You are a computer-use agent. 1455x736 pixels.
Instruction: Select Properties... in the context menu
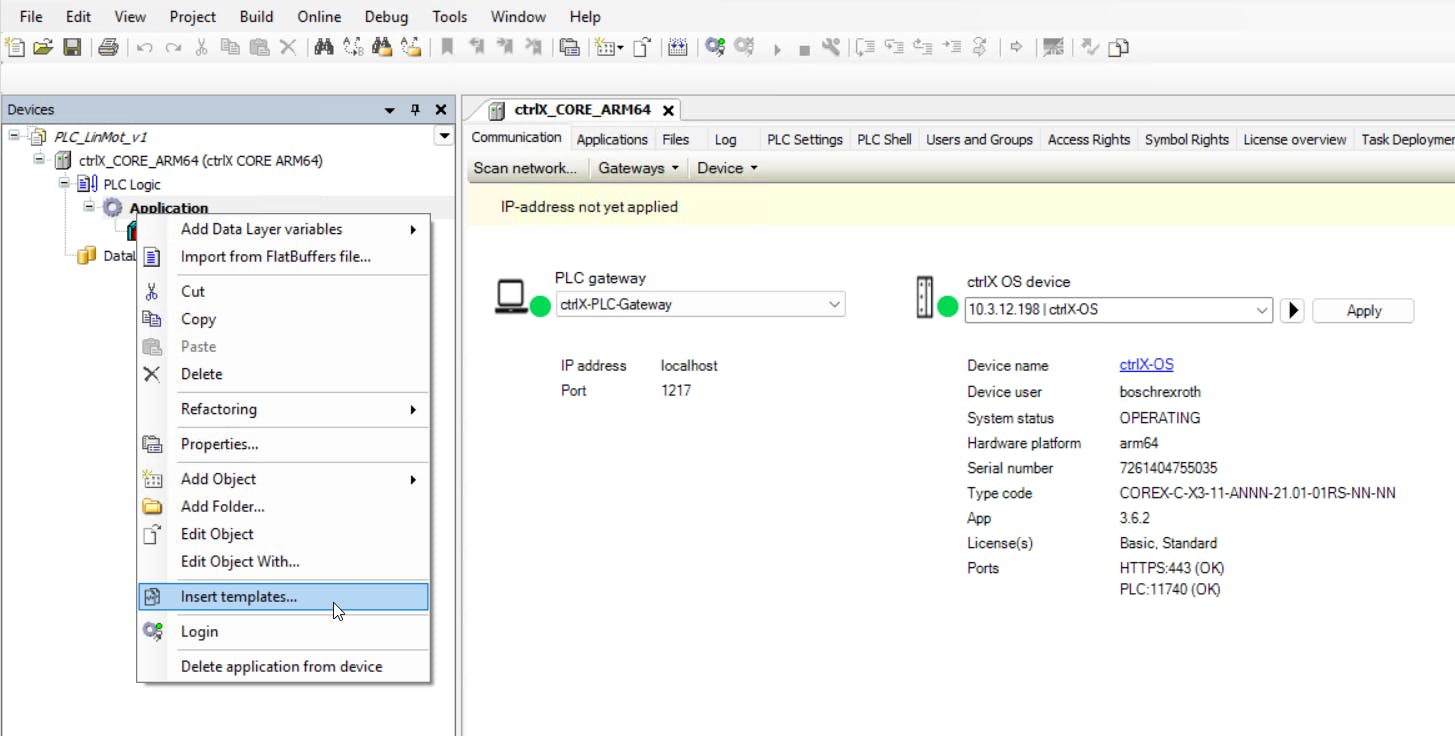[x=219, y=444]
